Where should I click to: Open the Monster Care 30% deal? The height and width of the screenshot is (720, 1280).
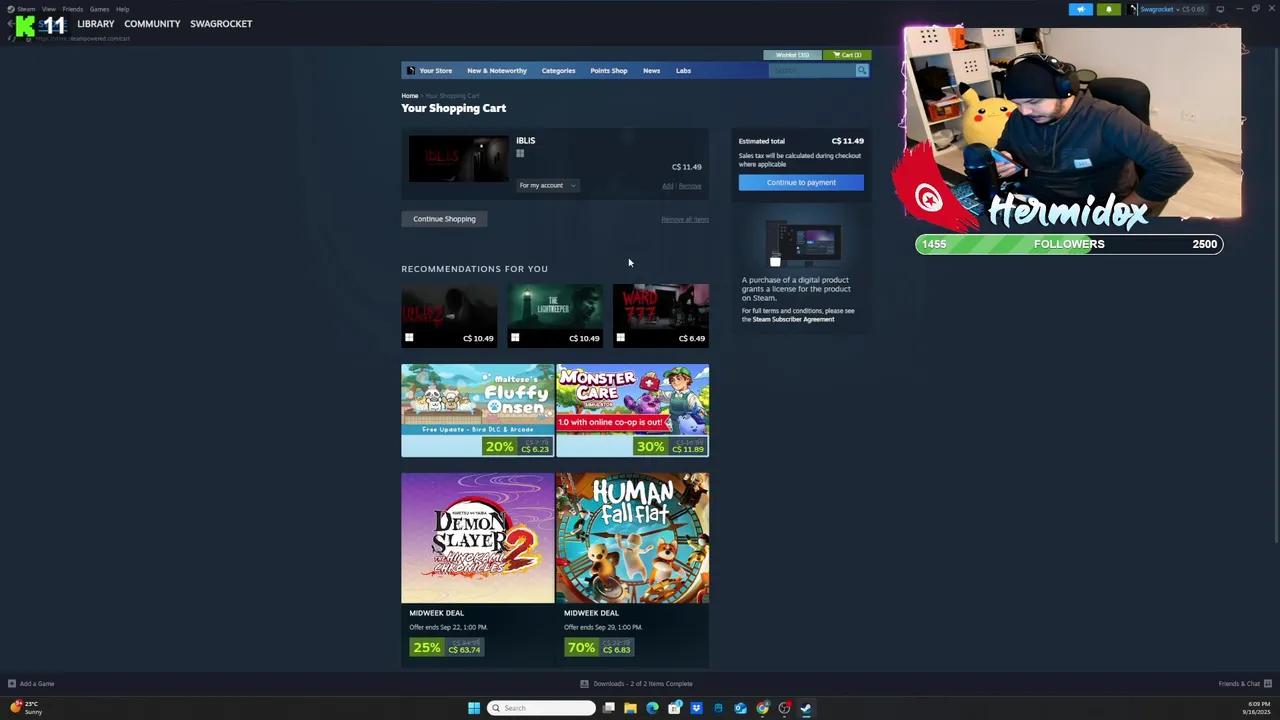coord(633,410)
